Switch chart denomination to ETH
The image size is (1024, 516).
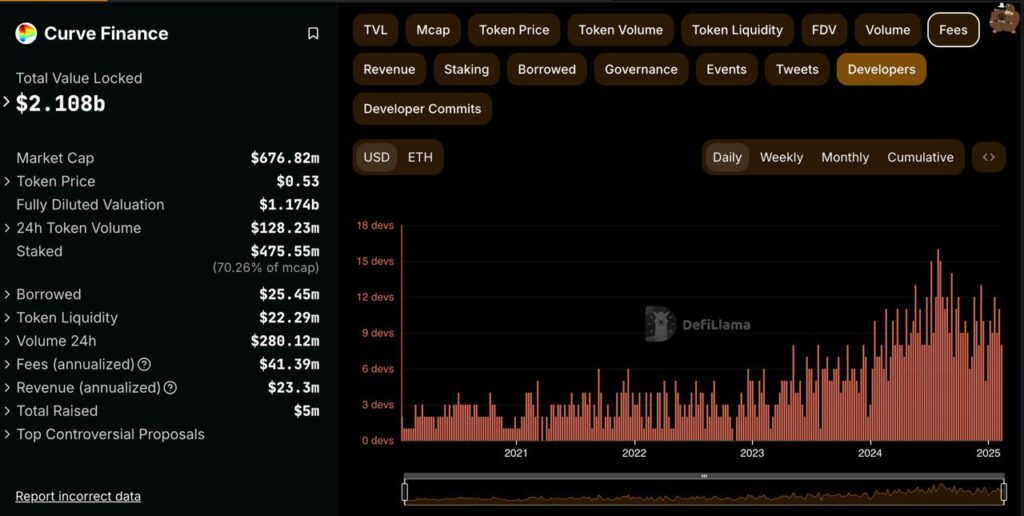420,157
